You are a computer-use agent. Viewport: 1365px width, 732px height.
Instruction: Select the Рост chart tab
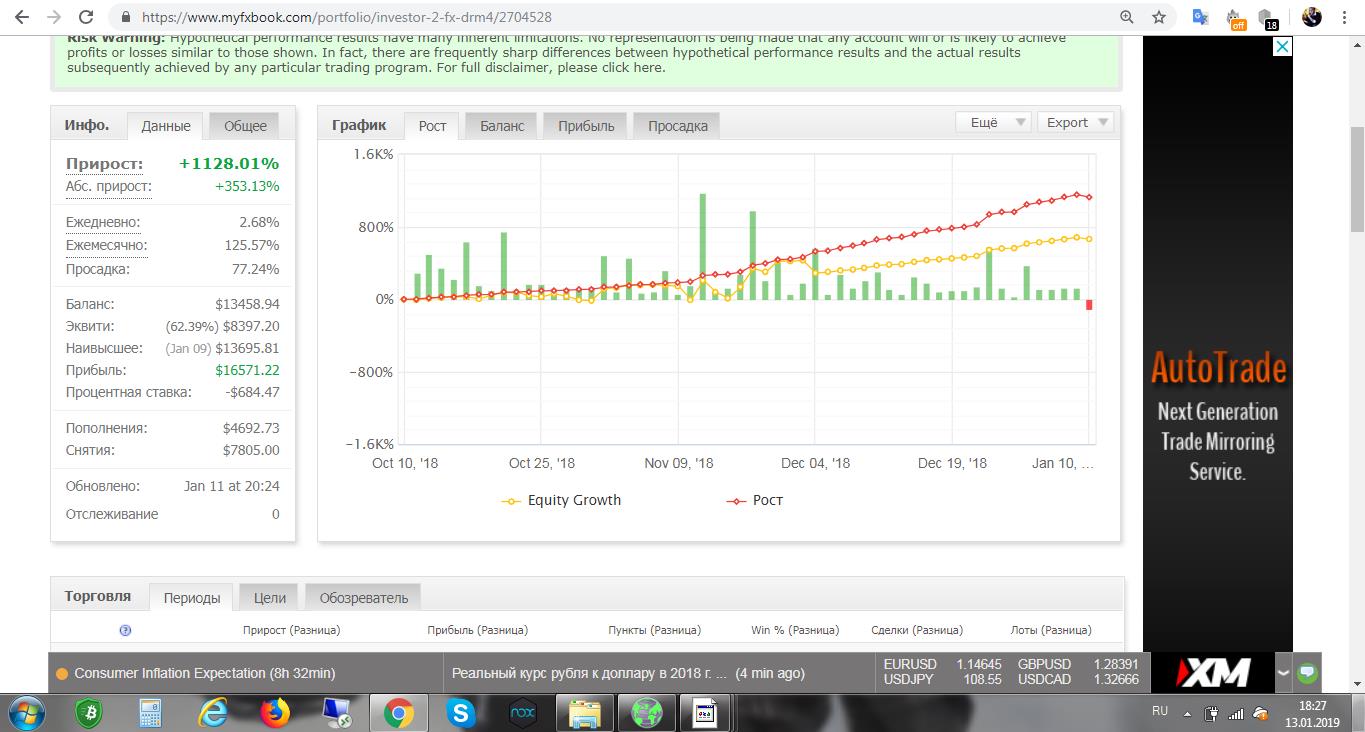pyautogui.click(x=432, y=126)
